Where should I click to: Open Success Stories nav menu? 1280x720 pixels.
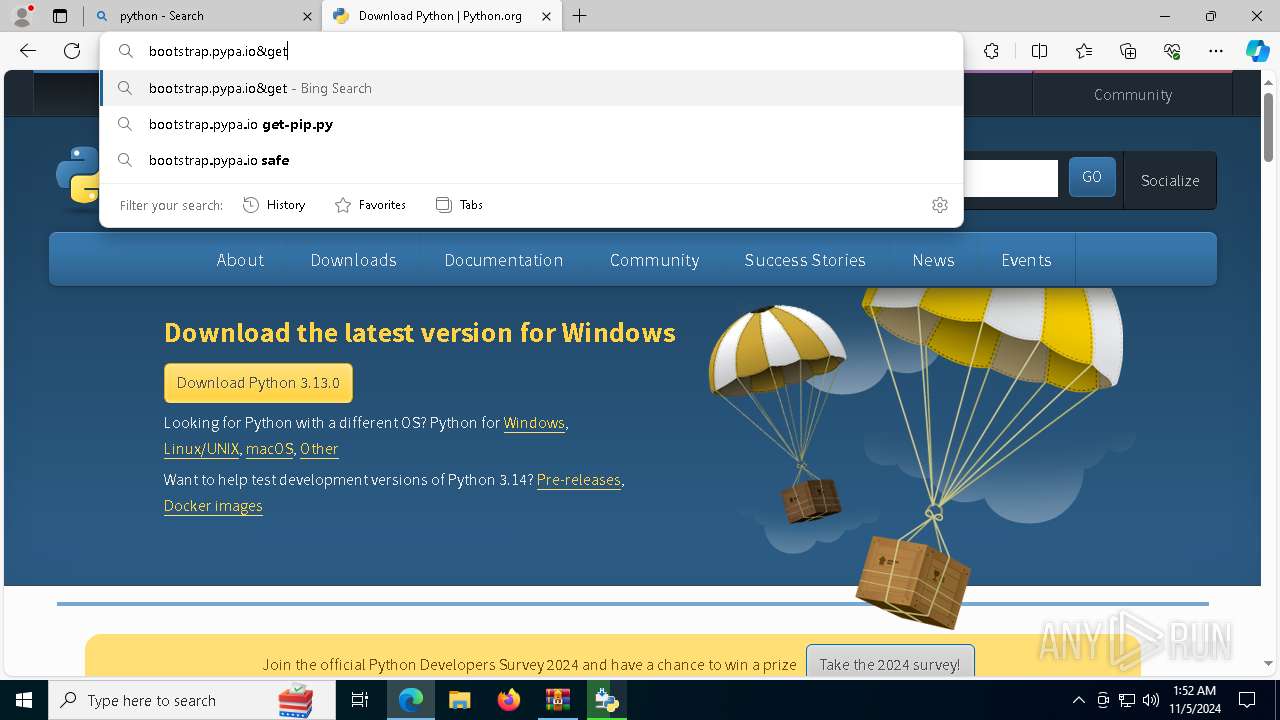[805, 260]
